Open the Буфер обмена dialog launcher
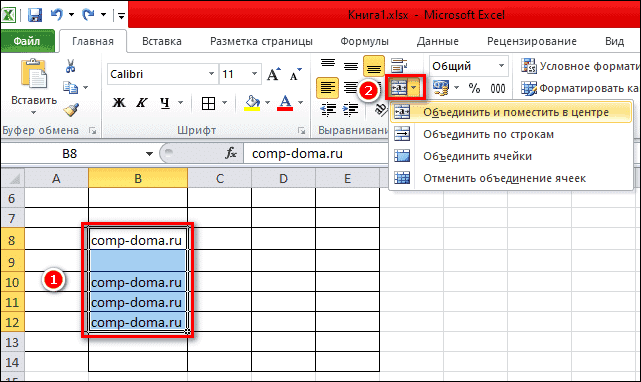Image resolution: width=641 pixels, height=382 pixels. tap(93, 131)
